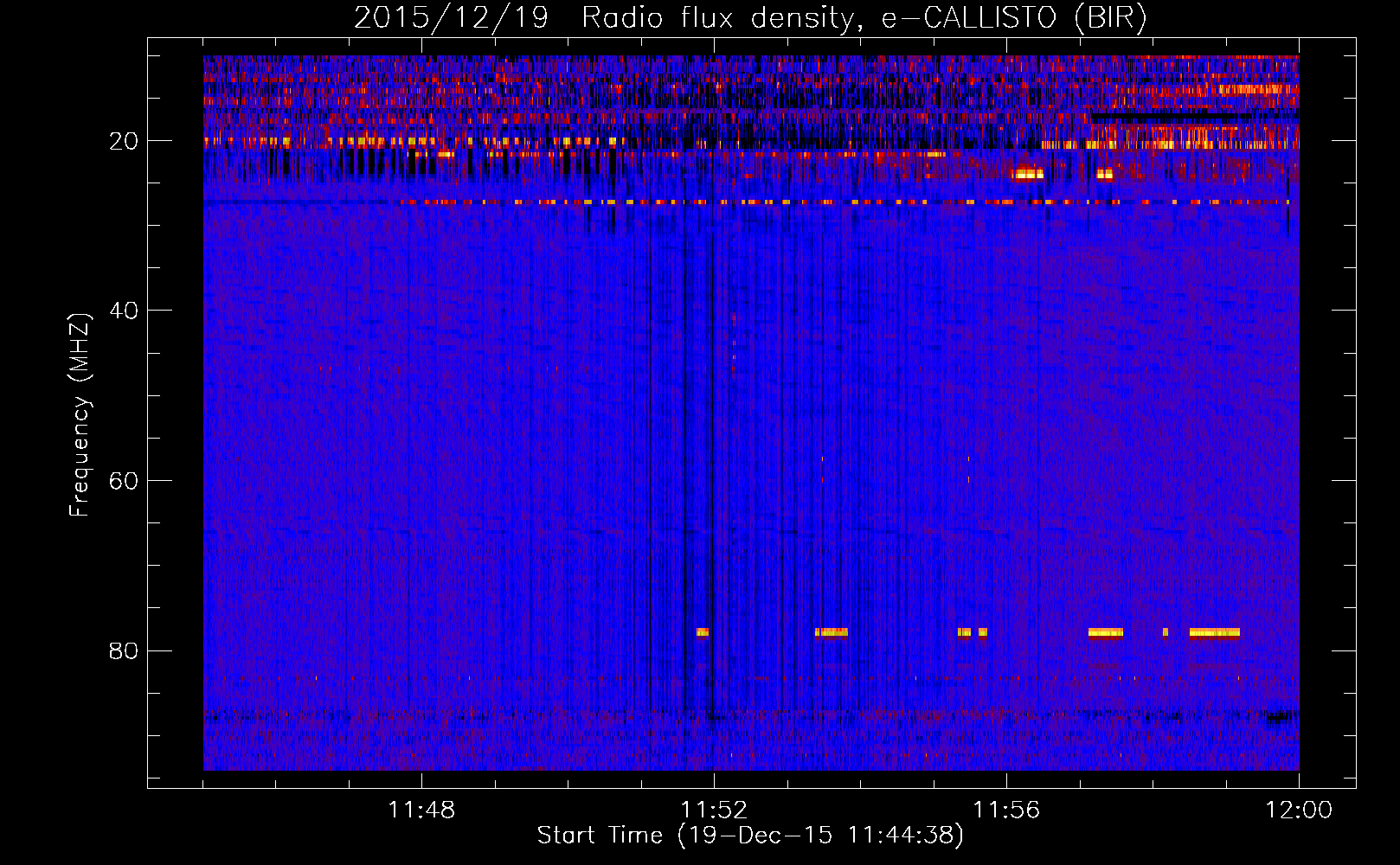Select the 11:56 time tick label
This screenshot has height=865, width=1400.
click(1006, 811)
